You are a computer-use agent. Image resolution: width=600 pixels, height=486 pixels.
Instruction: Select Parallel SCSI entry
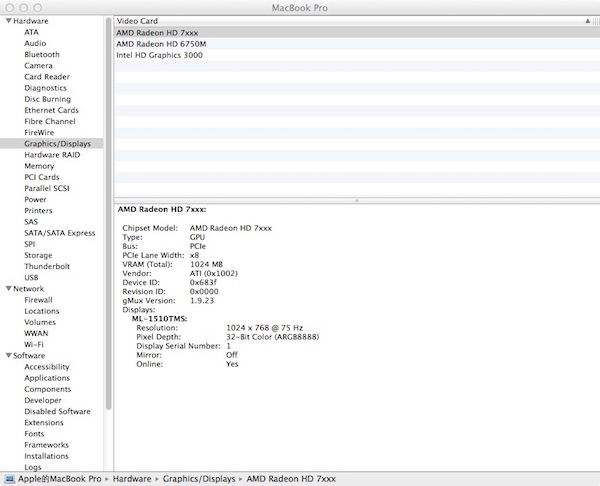[x=47, y=188]
